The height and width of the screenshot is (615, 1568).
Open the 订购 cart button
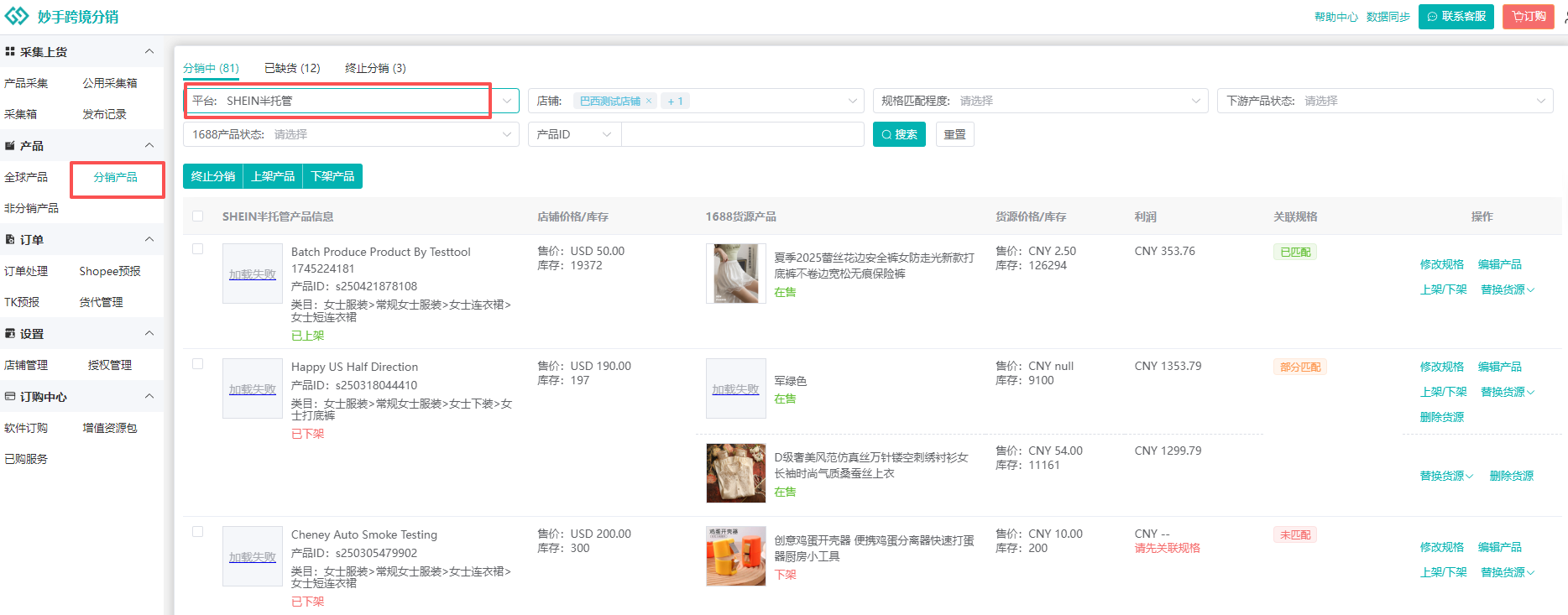coord(1528,17)
